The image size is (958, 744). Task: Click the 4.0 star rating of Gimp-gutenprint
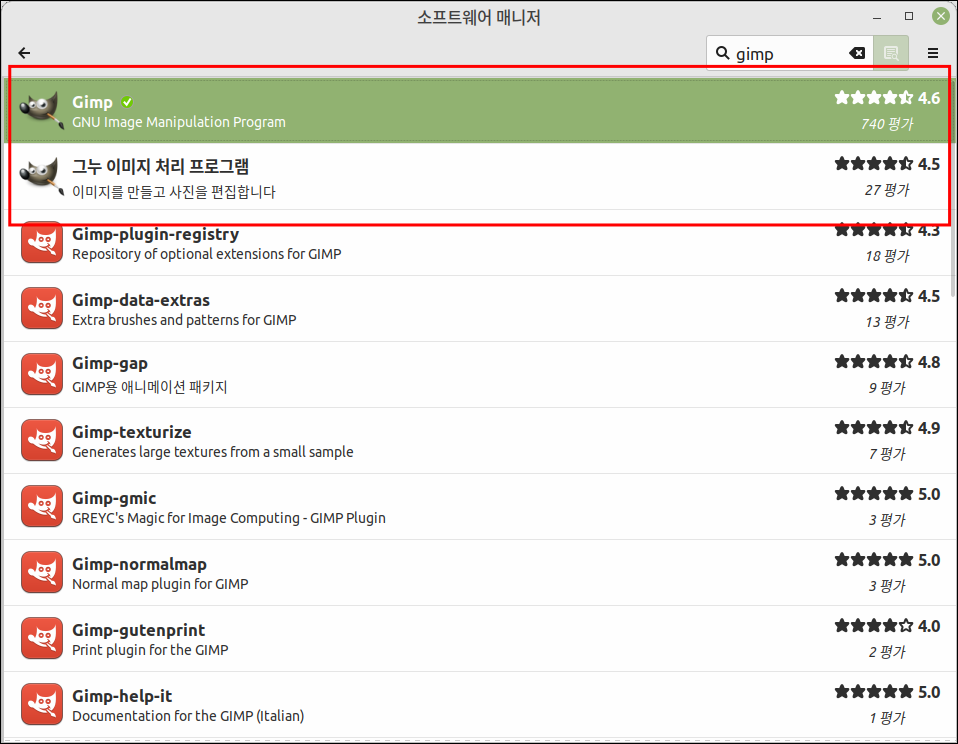(887, 625)
